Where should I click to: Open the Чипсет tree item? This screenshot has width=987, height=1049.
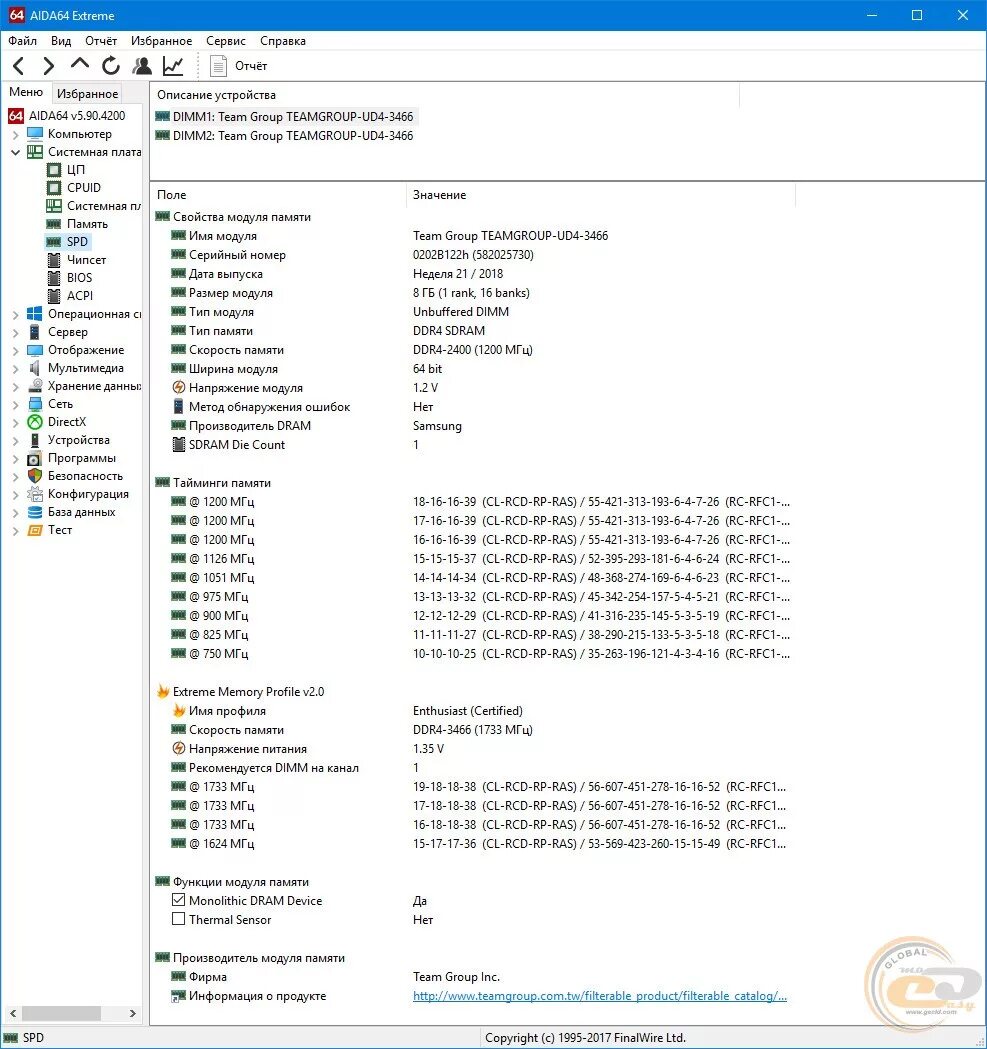[x=86, y=260]
